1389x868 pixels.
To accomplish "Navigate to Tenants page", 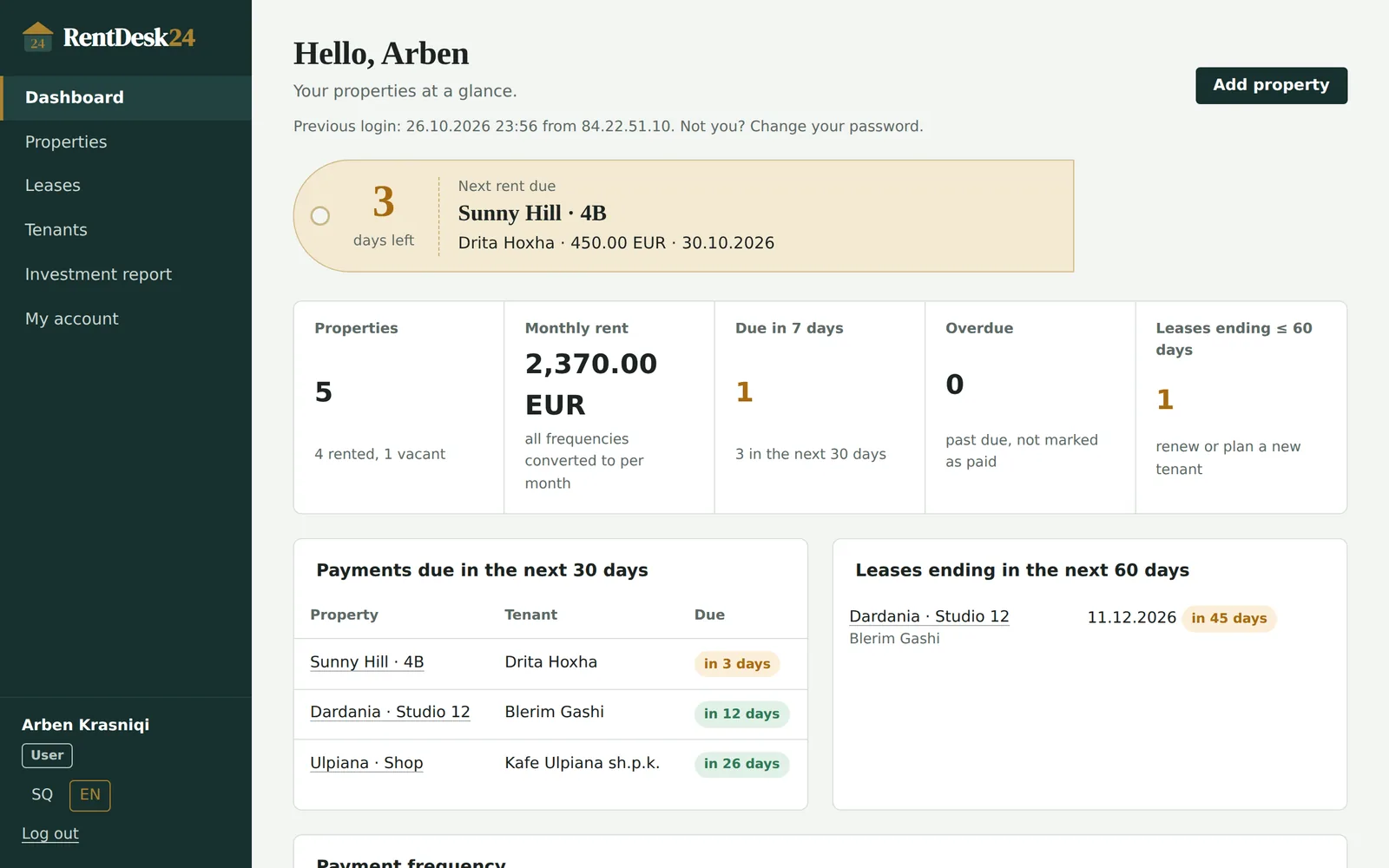I will click(x=126, y=230).
